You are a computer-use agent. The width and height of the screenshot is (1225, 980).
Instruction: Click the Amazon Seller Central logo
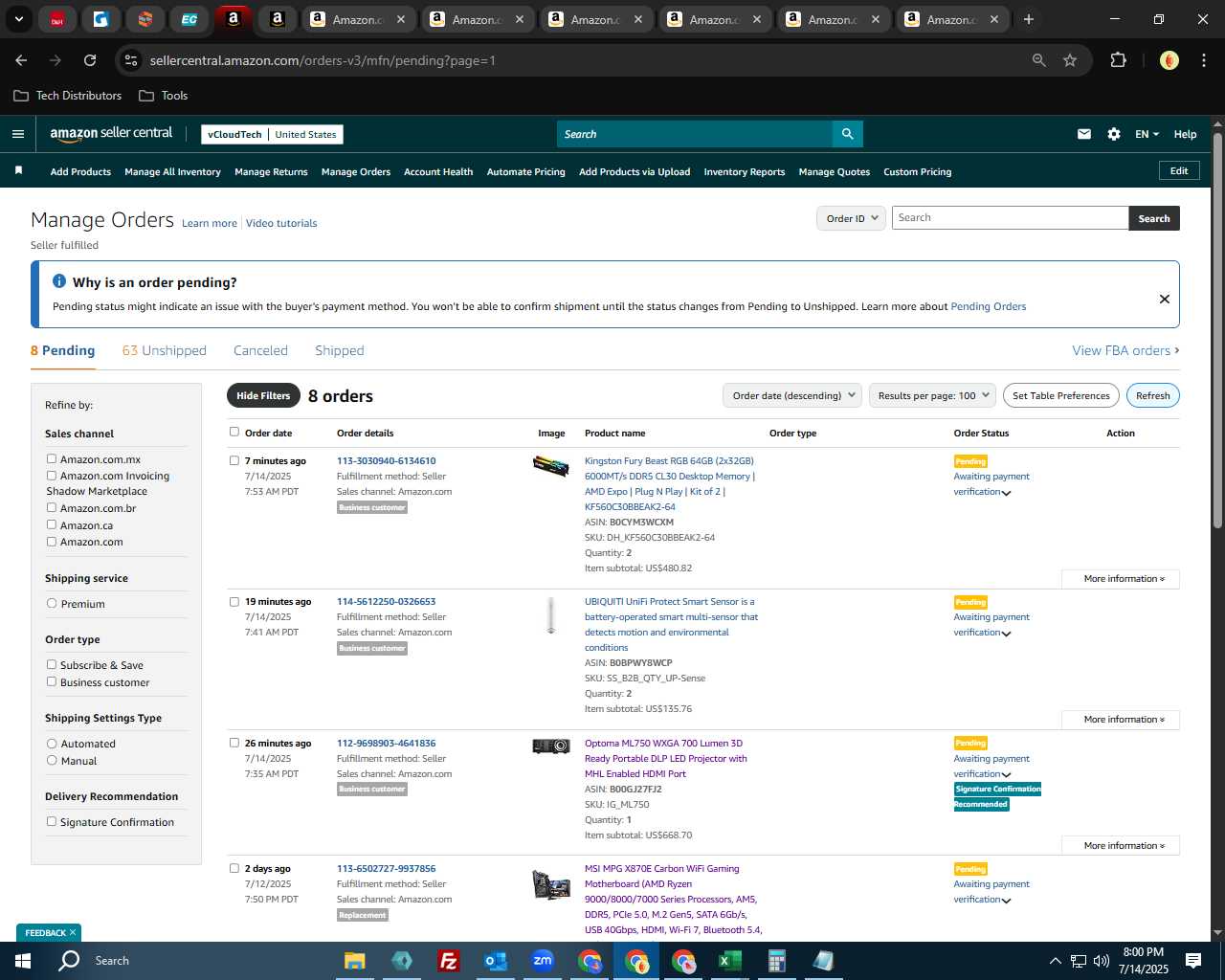coord(111,134)
